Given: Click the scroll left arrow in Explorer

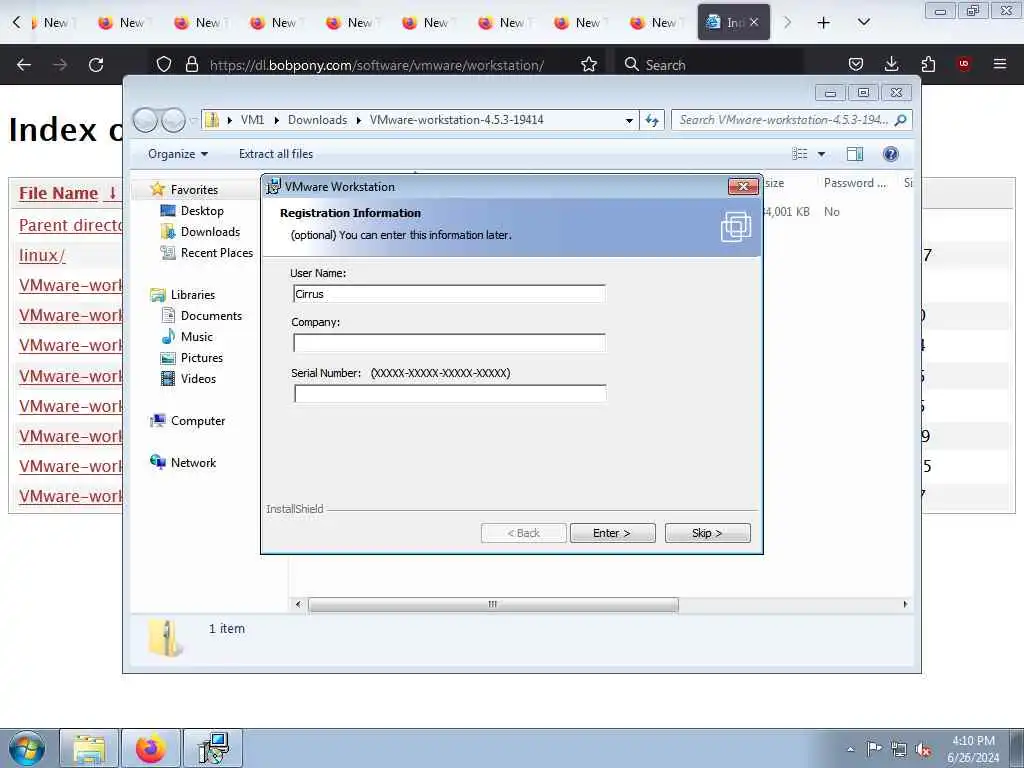Looking at the screenshot, I should [298, 604].
